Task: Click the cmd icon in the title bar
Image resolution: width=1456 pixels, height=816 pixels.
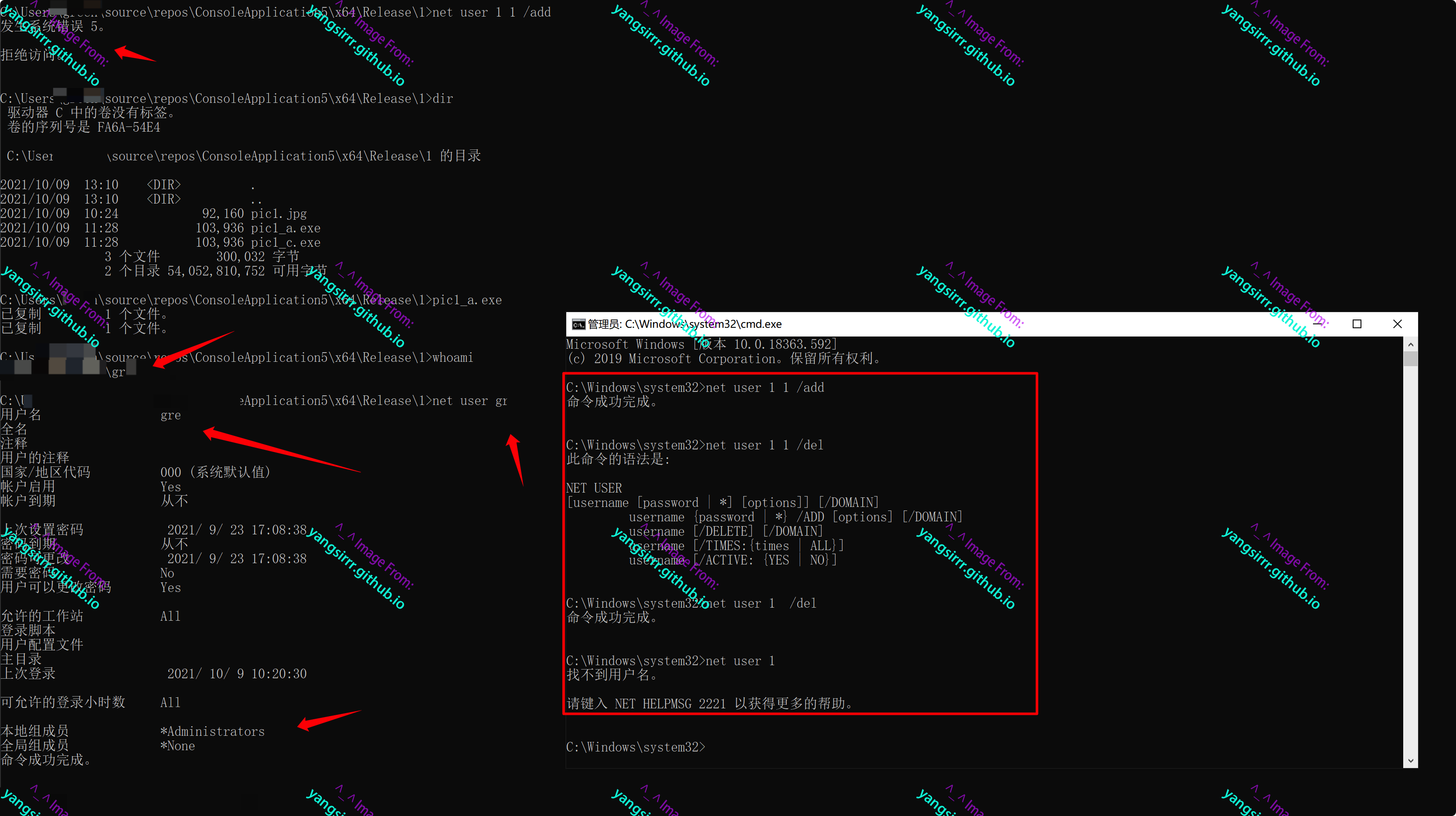Action: pyautogui.click(x=578, y=324)
